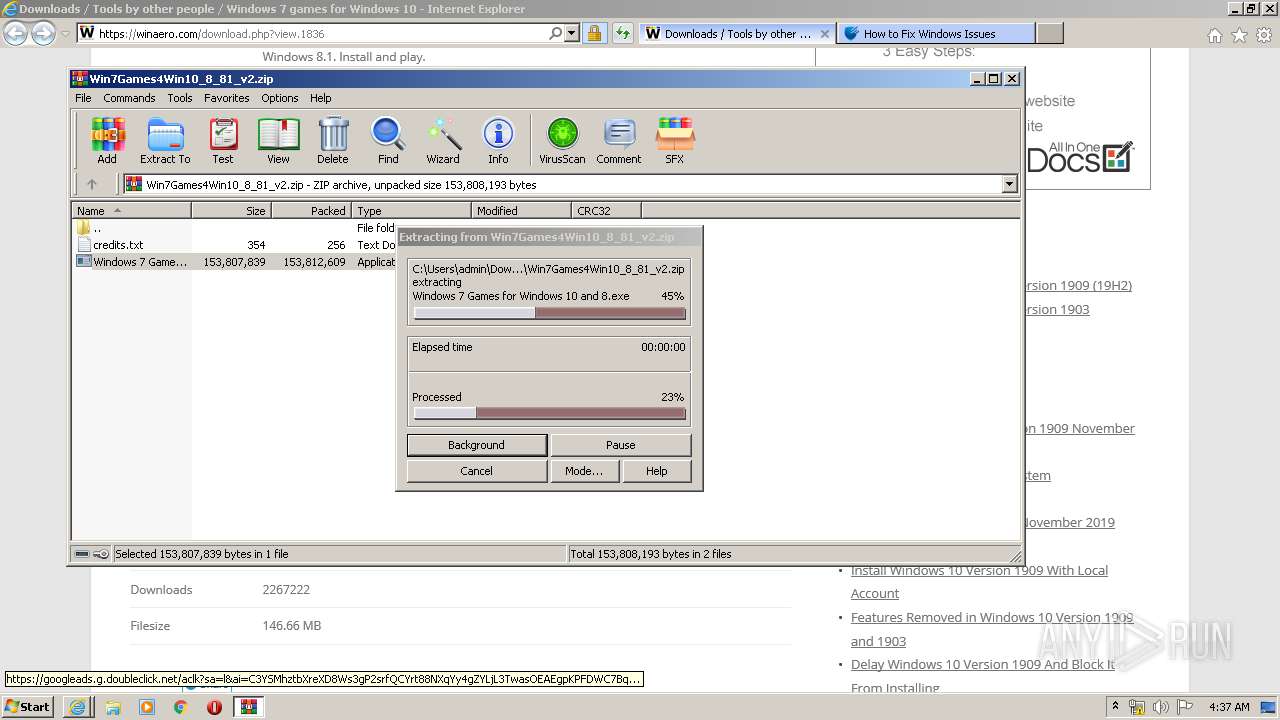Open the WinRAR File menu
This screenshot has width=1280, height=720.
[x=83, y=98]
